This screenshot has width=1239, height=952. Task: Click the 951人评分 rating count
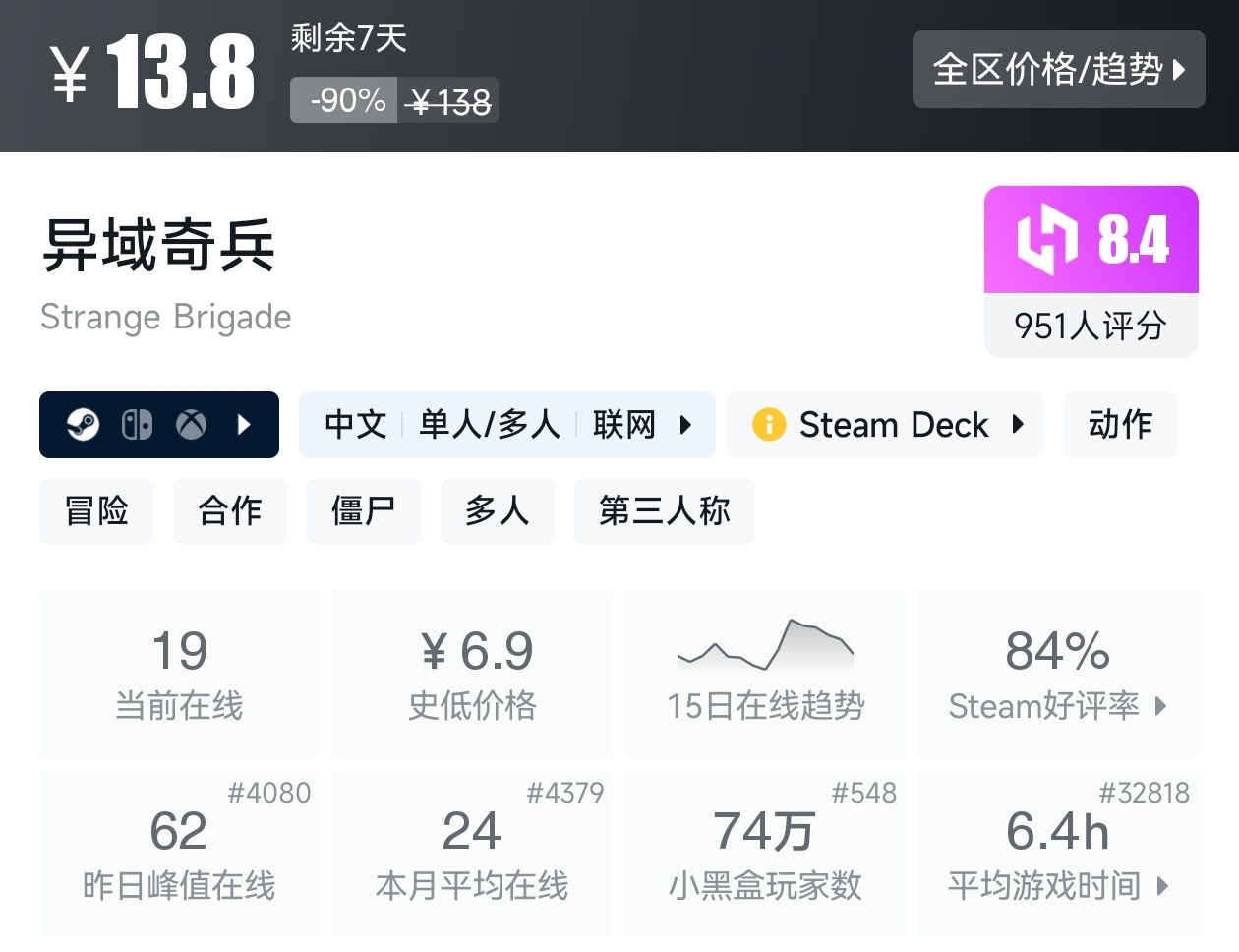point(1091,326)
